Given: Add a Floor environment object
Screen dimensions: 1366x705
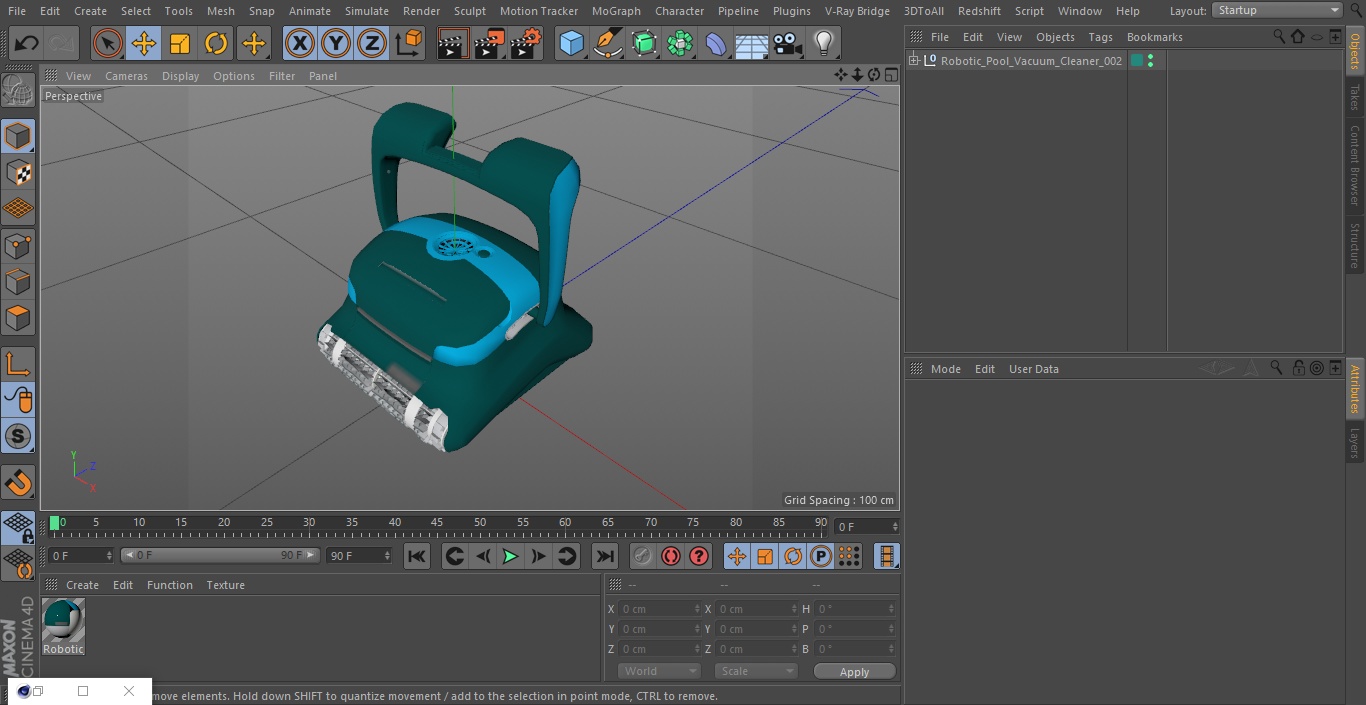Looking at the screenshot, I should coord(752,44).
